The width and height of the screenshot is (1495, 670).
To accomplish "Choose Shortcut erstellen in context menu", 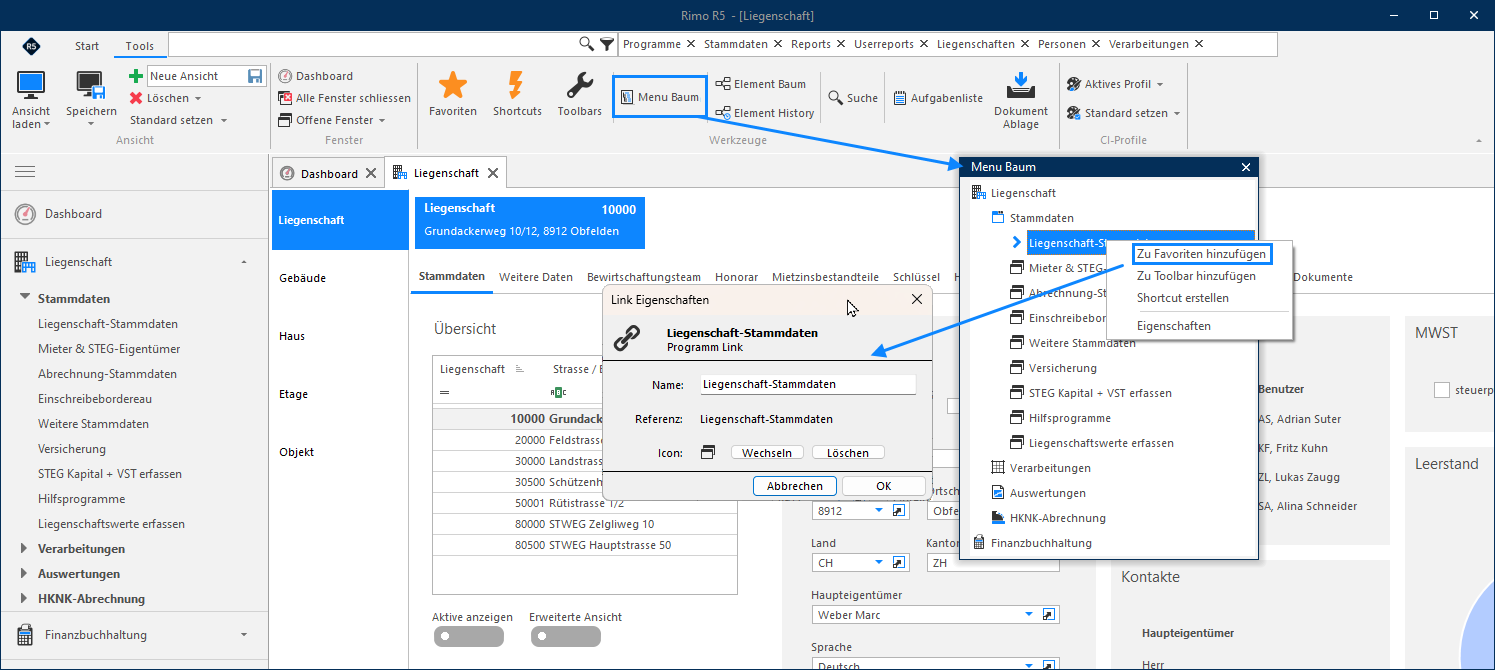I will [1183, 298].
